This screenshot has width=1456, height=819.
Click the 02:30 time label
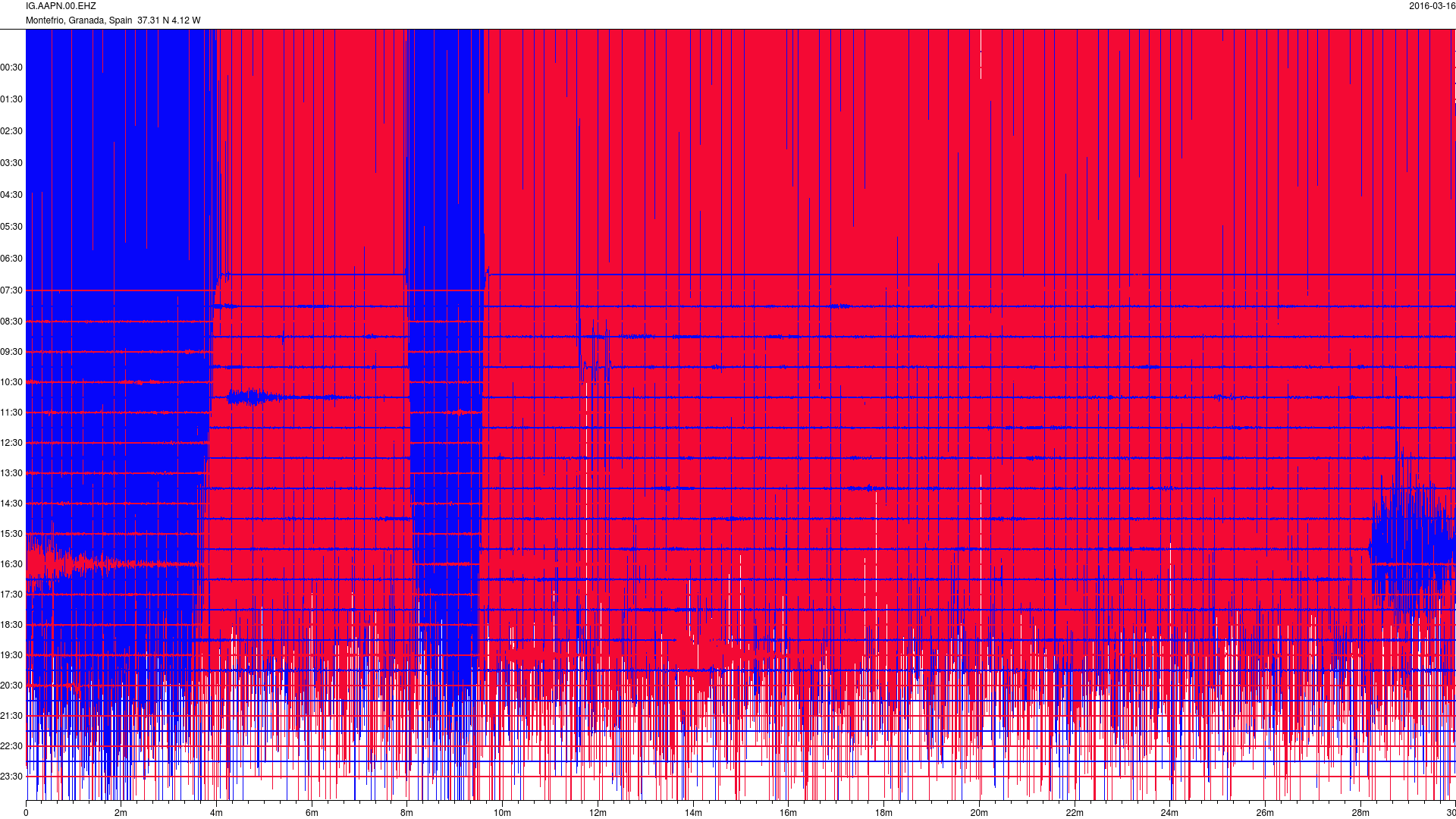11,131
